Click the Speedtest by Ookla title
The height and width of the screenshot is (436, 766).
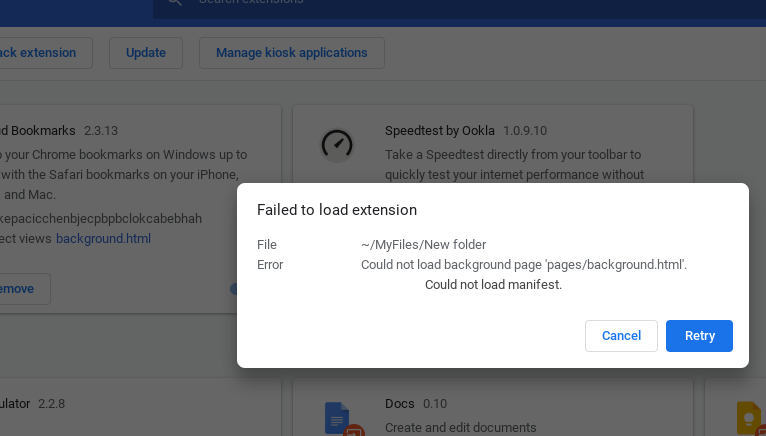point(439,131)
